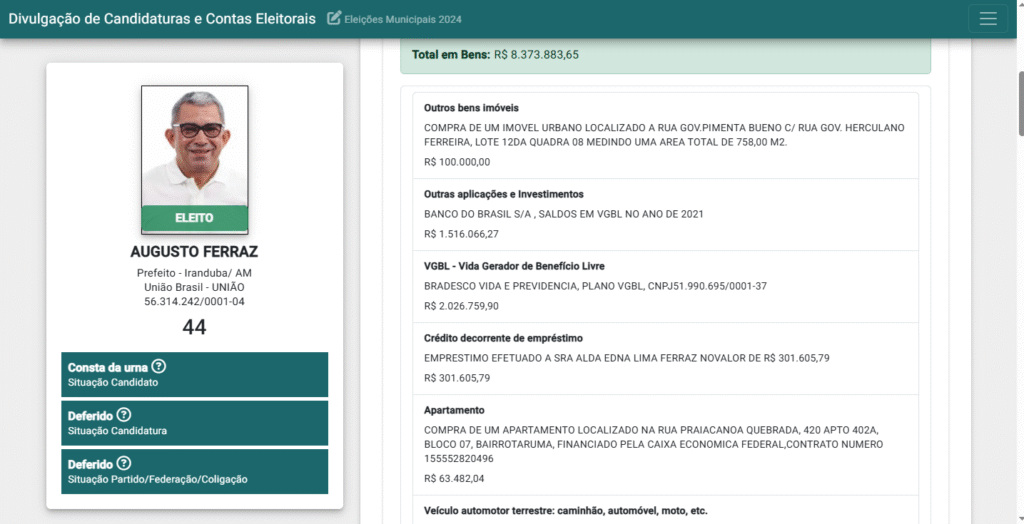
Task: Click the Outras aplicações e Investimentos entry
Action: [x=665, y=214]
